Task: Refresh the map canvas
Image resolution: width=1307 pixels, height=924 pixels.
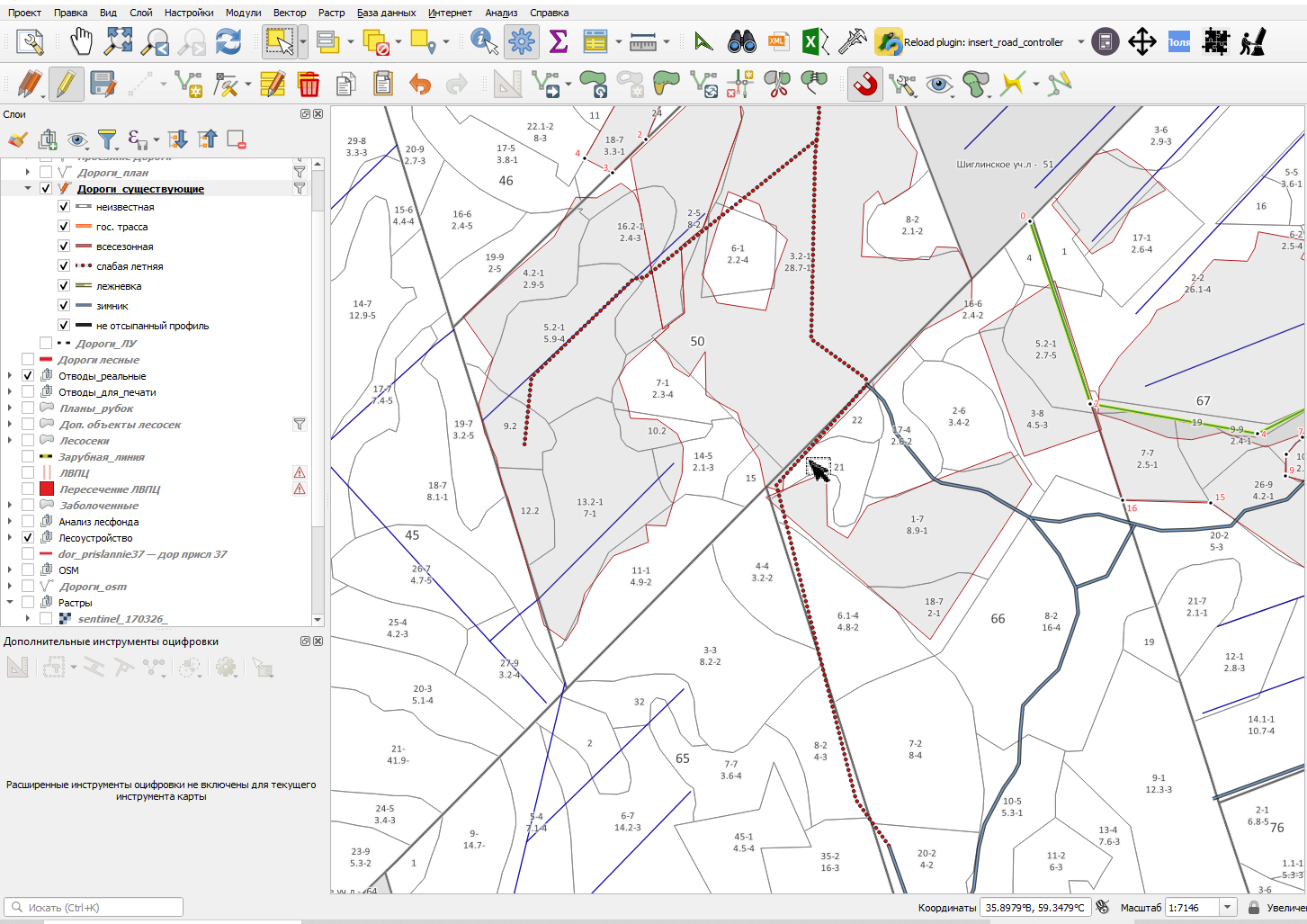Action: point(228,41)
